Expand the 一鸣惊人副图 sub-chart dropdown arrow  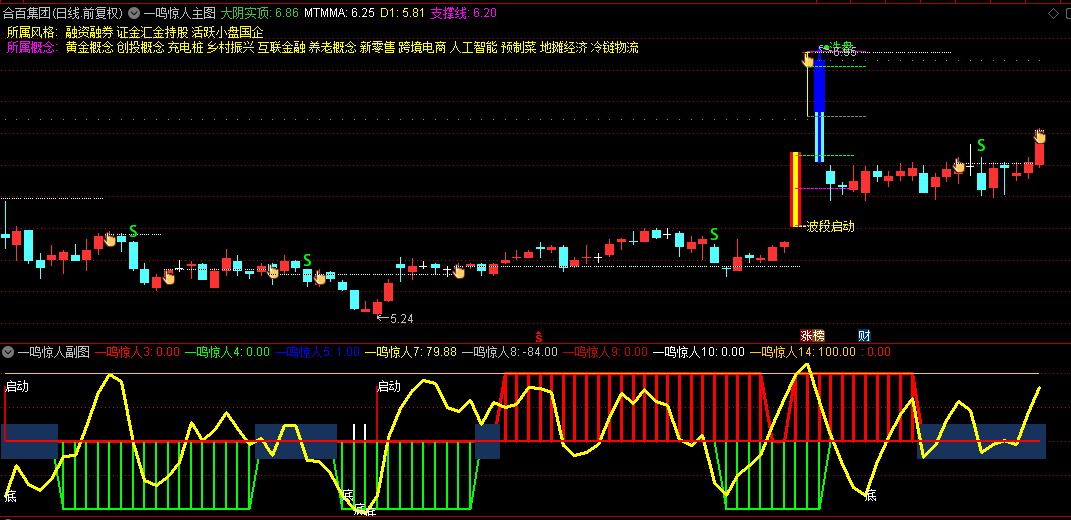click(8, 353)
